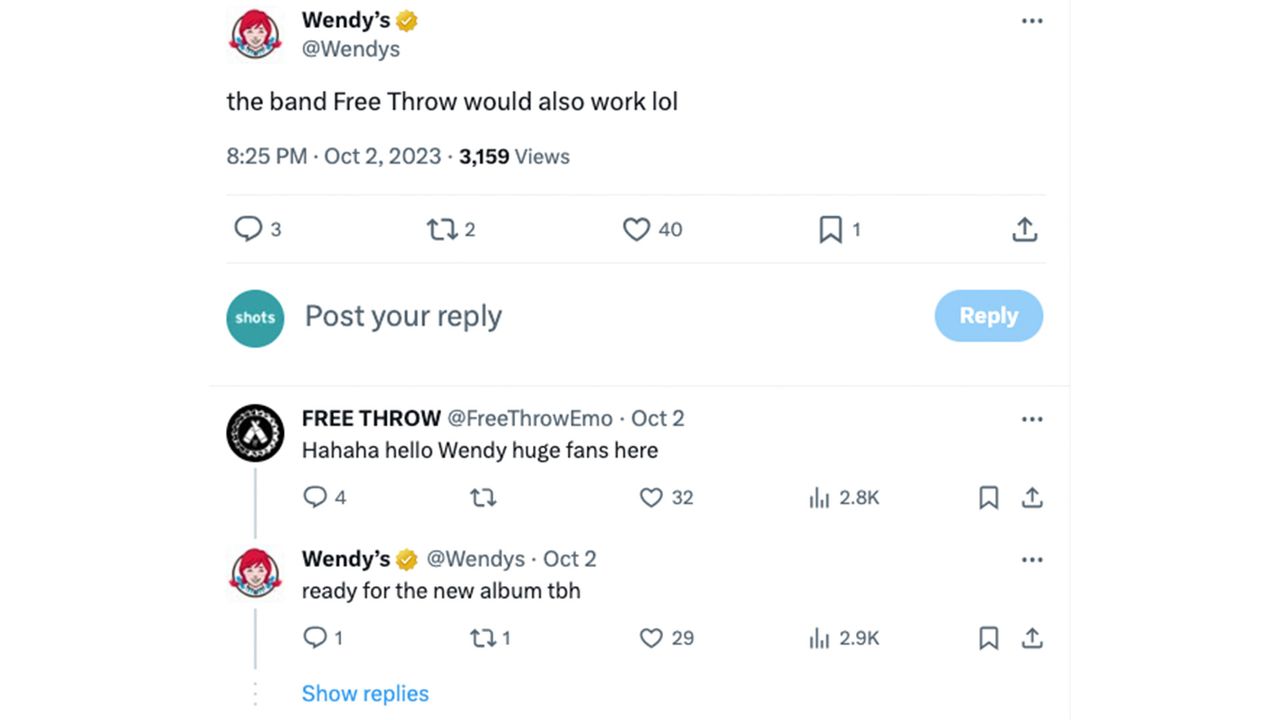This screenshot has height=720, width=1280.
Task: Focus the 'Post your reply' field
Action: click(x=610, y=316)
